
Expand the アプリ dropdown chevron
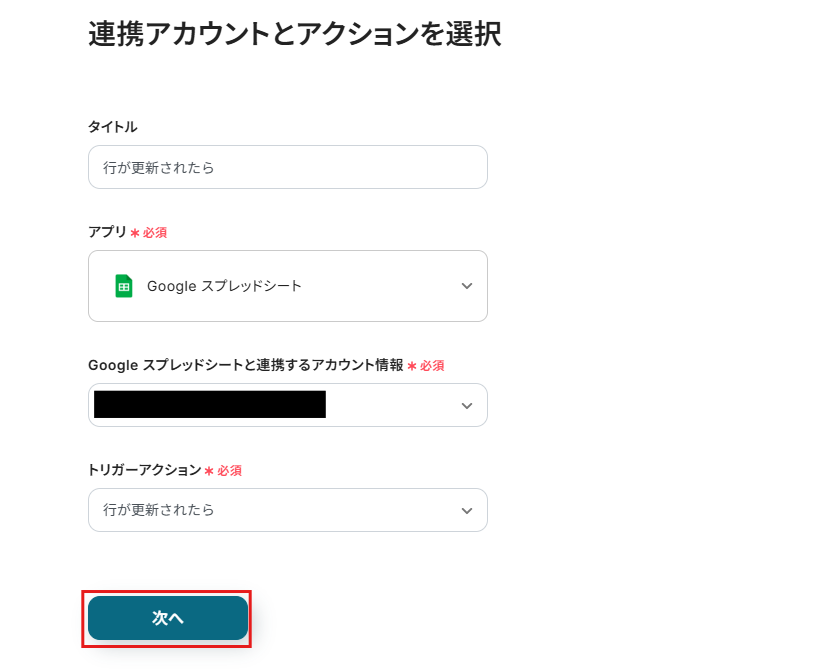tap(466, 286)
